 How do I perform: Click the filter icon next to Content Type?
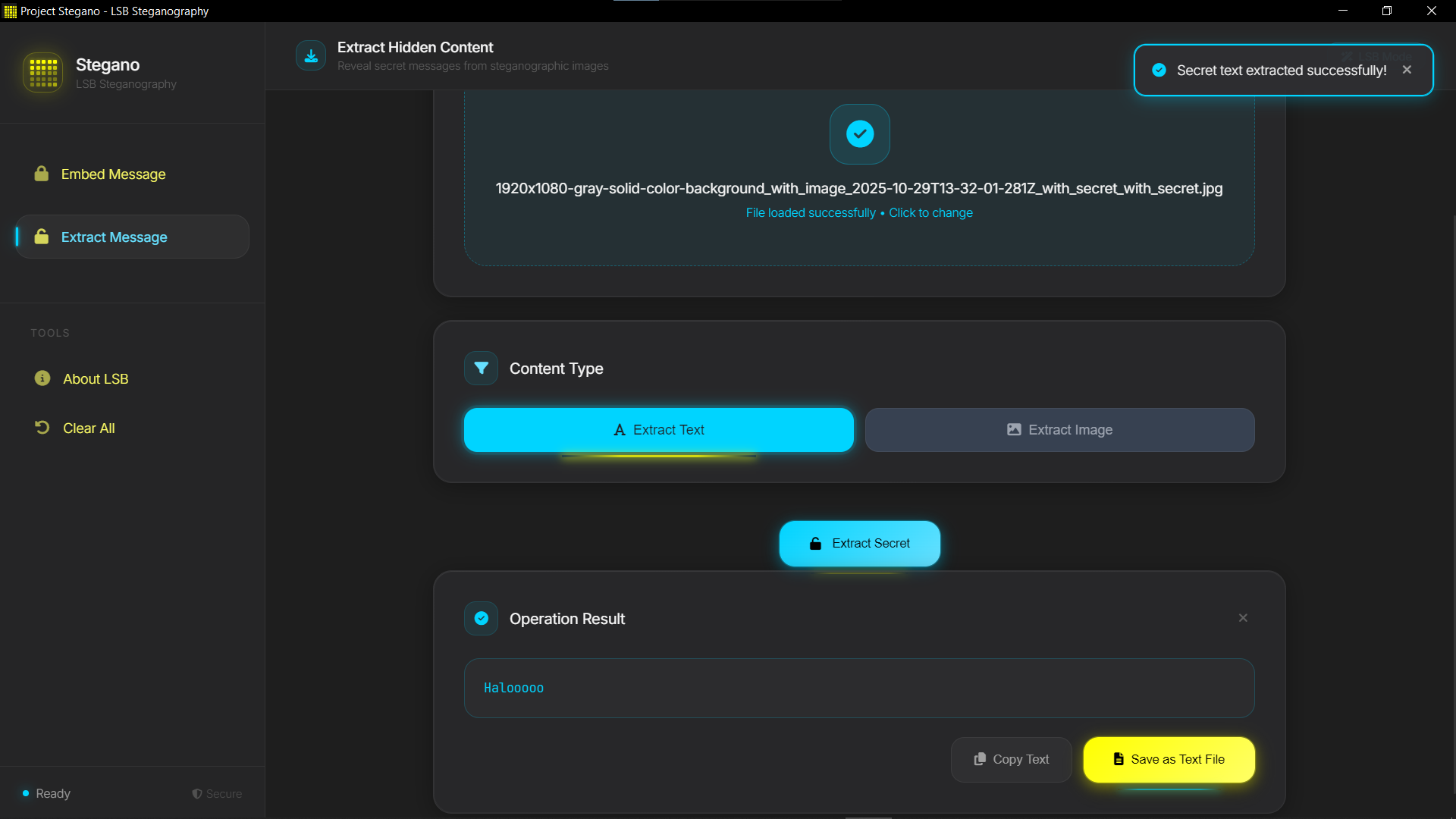(x=481, y=368)
